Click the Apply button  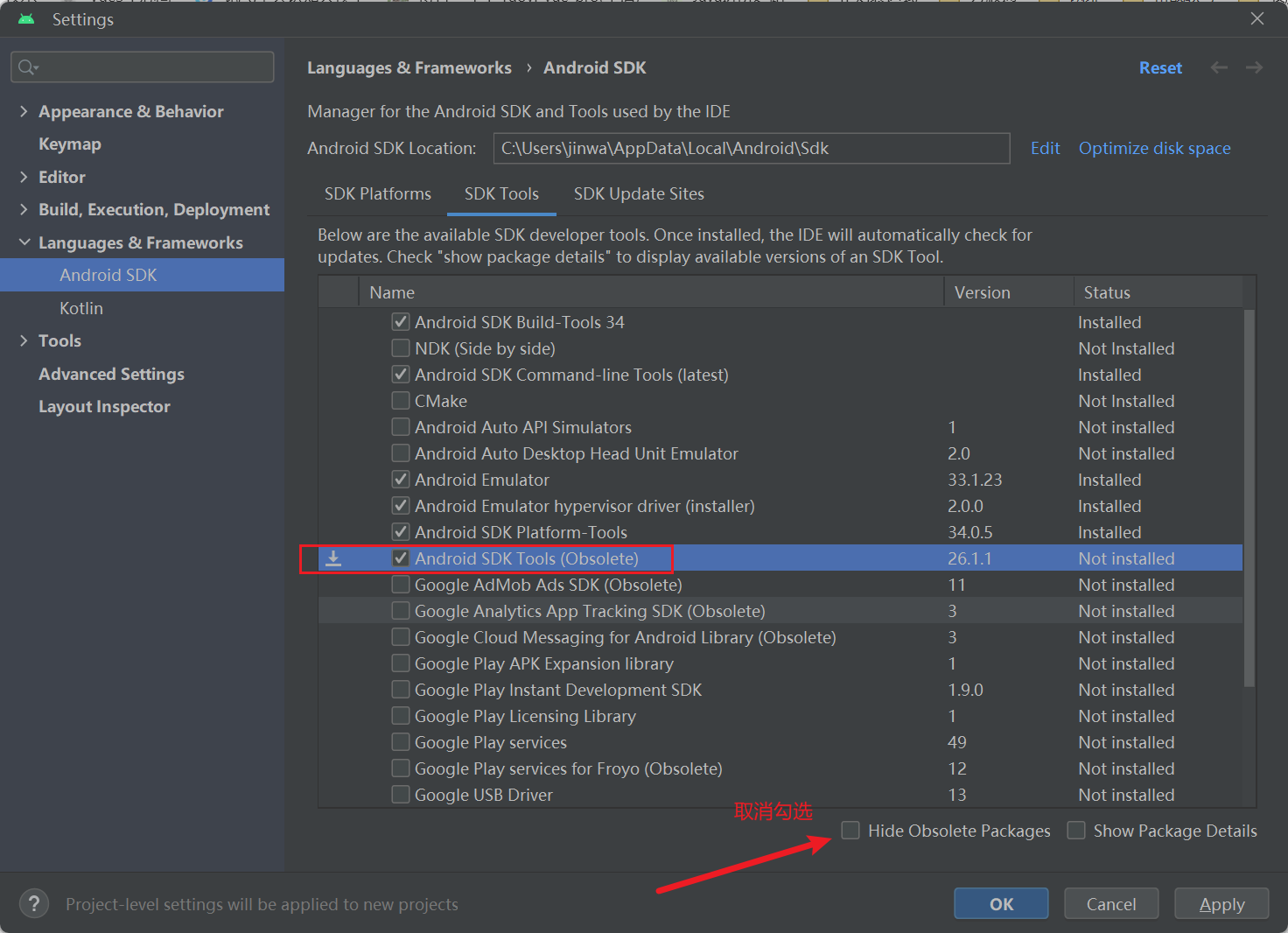tap(1221, 903)
